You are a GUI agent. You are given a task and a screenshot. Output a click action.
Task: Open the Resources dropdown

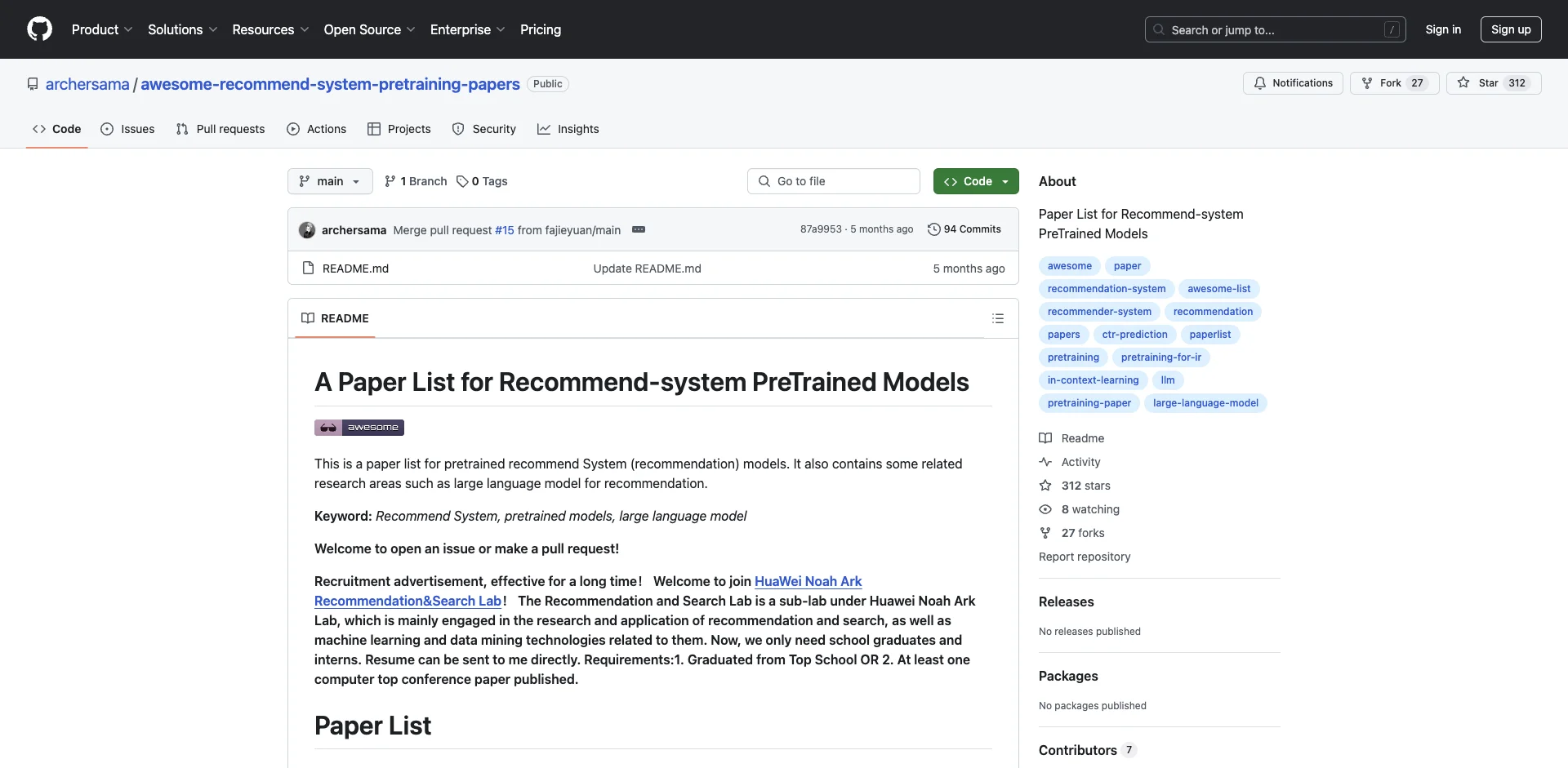(x=270, y=29)
